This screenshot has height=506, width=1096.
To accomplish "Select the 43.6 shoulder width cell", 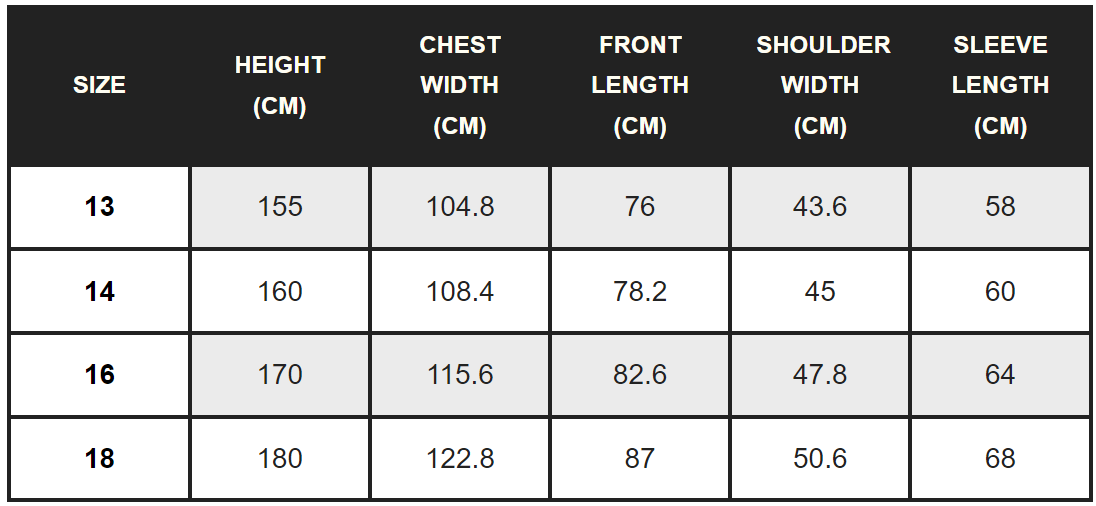I will pyautogui.click(x=820, y=207).
